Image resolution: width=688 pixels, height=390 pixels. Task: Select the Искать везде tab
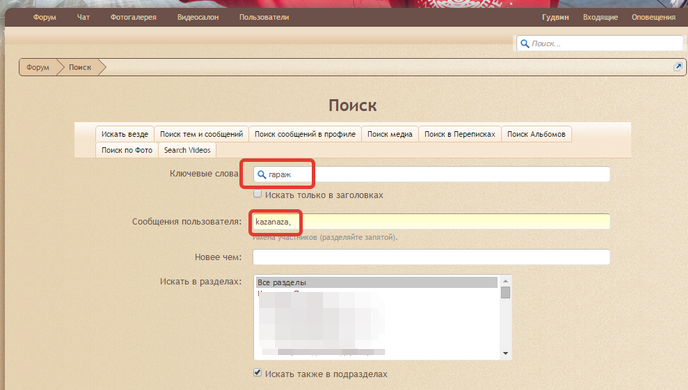click(x=125, y=134)
